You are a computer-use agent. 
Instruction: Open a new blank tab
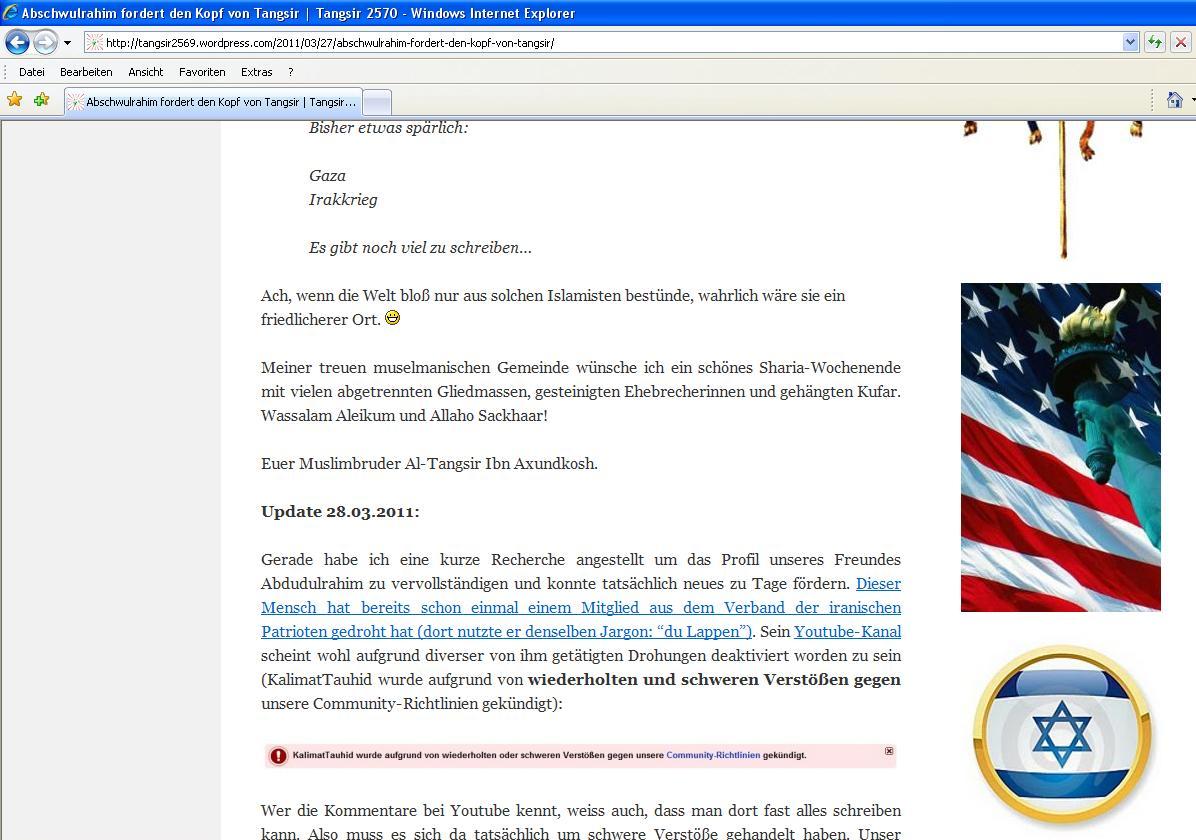(x=376, y=102)
